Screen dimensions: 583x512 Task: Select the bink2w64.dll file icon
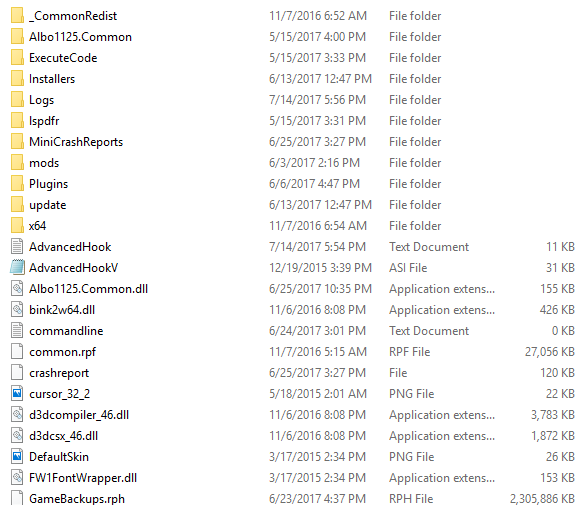(x=17, y=310)
